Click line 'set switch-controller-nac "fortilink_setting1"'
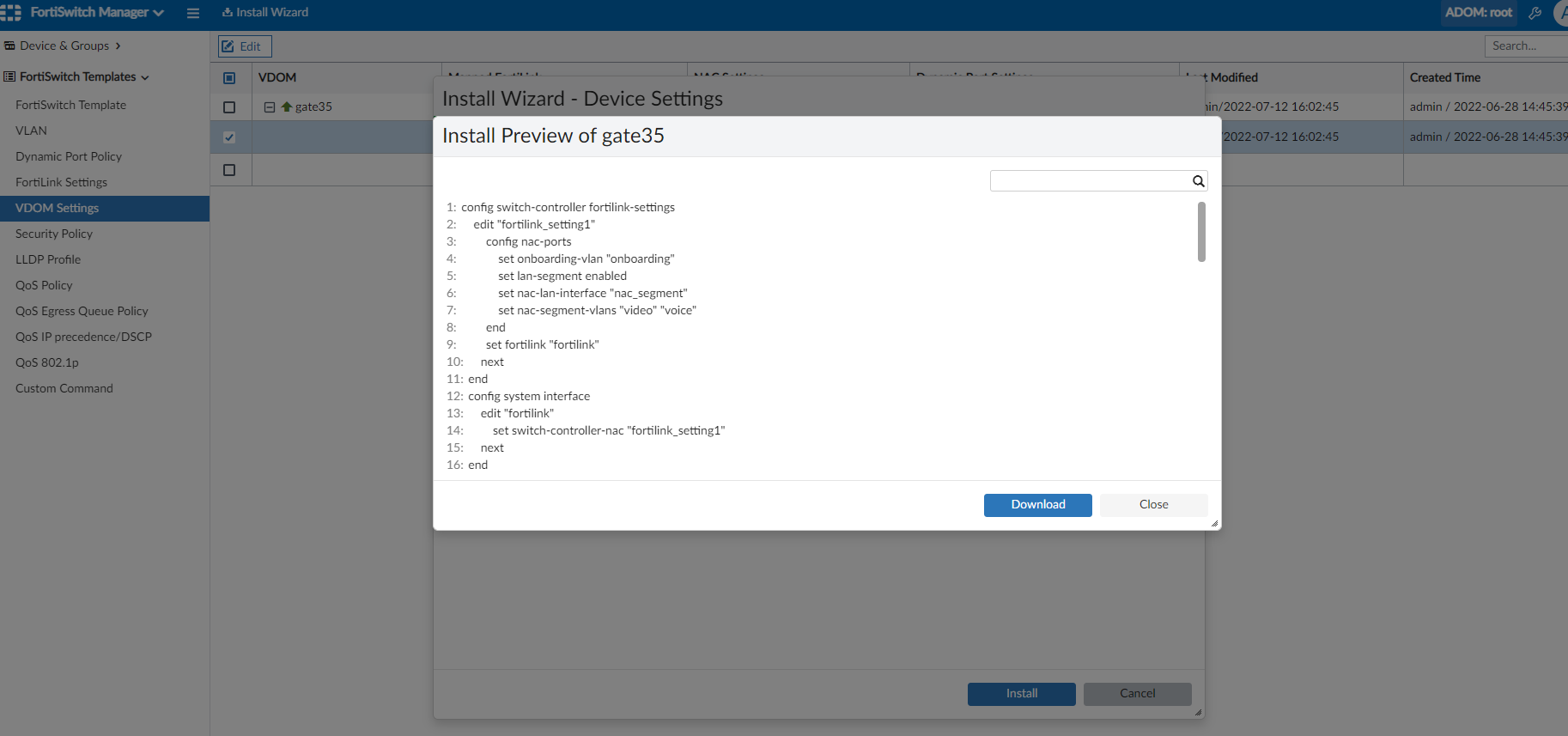1568x736 pixels. coord(609,430)
